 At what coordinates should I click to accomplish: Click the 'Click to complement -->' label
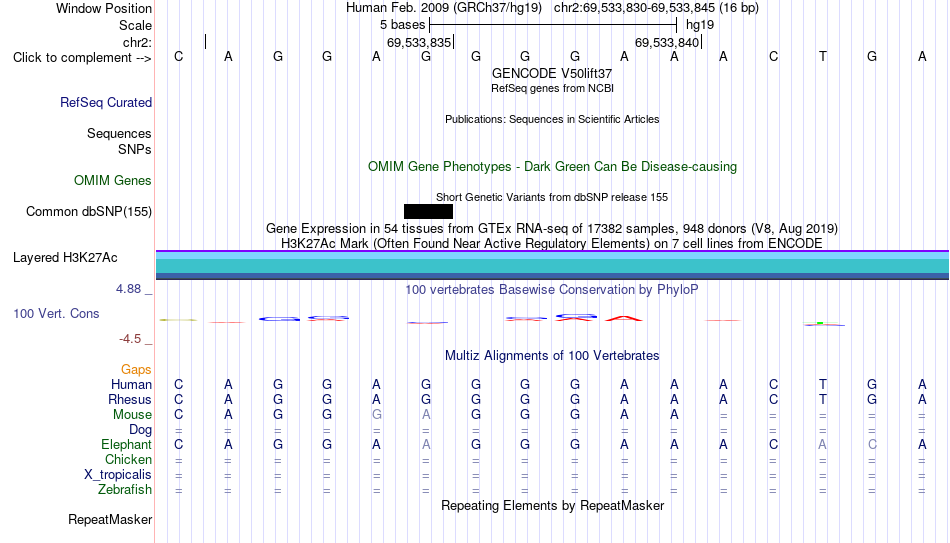coord(82,58)
